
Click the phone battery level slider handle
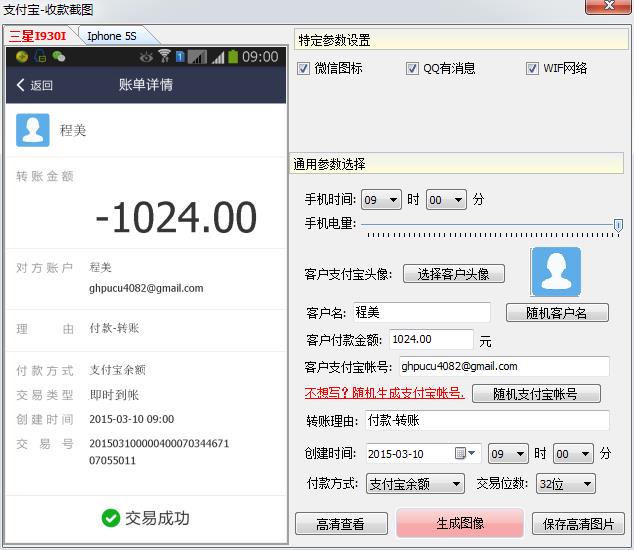coord(618,226)
